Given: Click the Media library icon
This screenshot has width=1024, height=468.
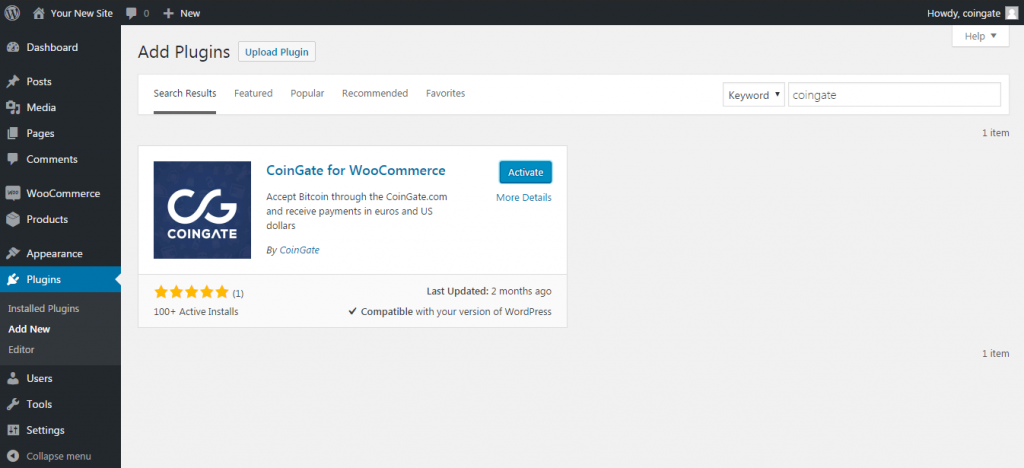Looking at the screenshot, I should pos(12,108).
